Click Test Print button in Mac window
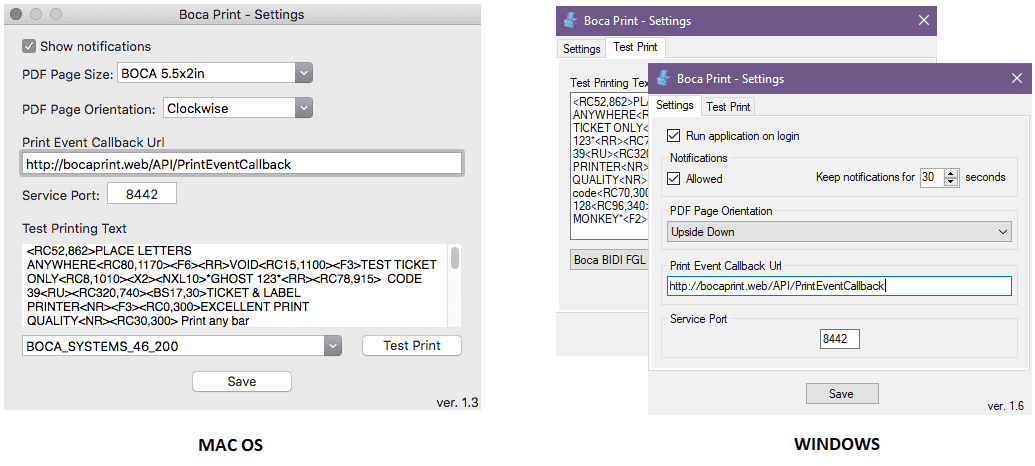1035x466 pixels. [412, 345]
